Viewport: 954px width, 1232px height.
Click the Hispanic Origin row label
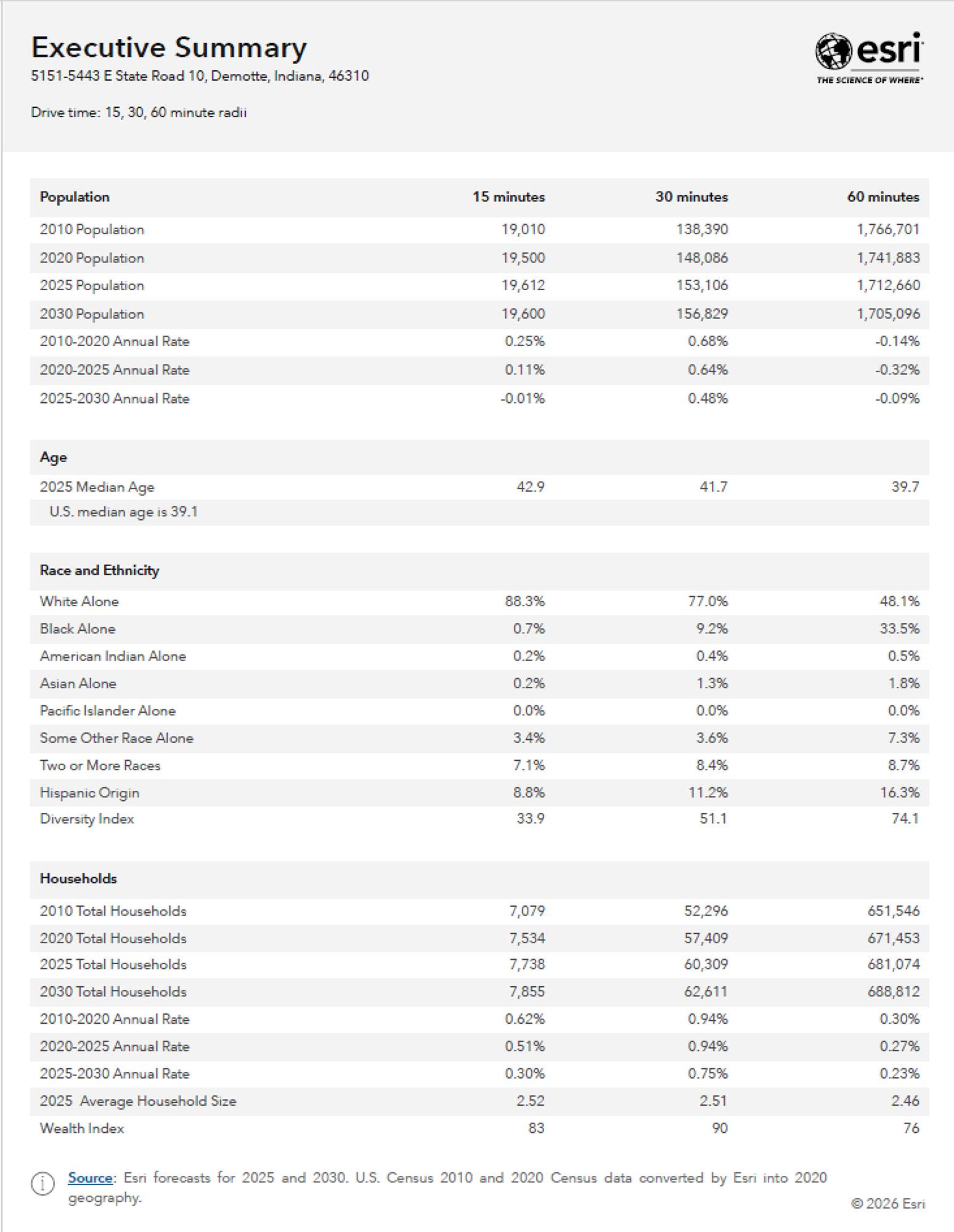(x=89, y=792)
